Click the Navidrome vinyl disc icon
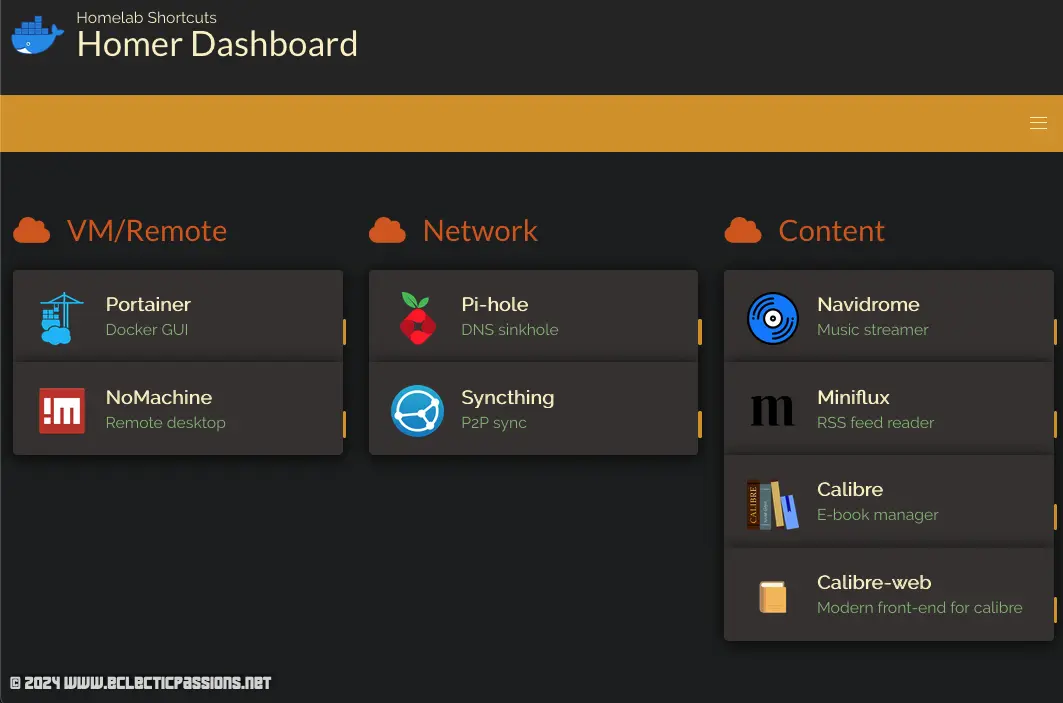 pyautogui.click(x=773, y=318)
